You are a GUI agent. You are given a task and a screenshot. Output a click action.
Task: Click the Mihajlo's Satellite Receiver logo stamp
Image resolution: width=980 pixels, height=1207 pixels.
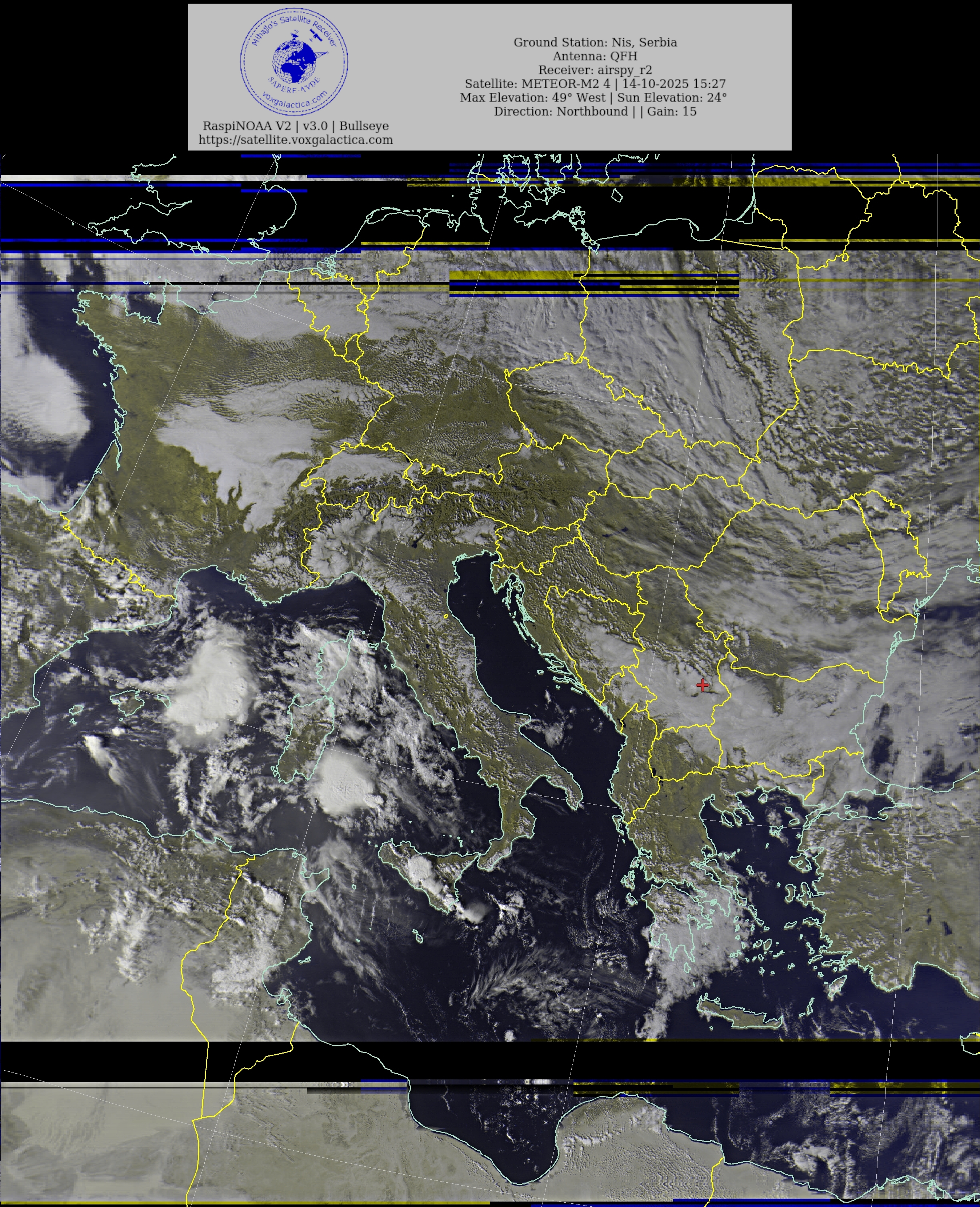pos(293,60)
